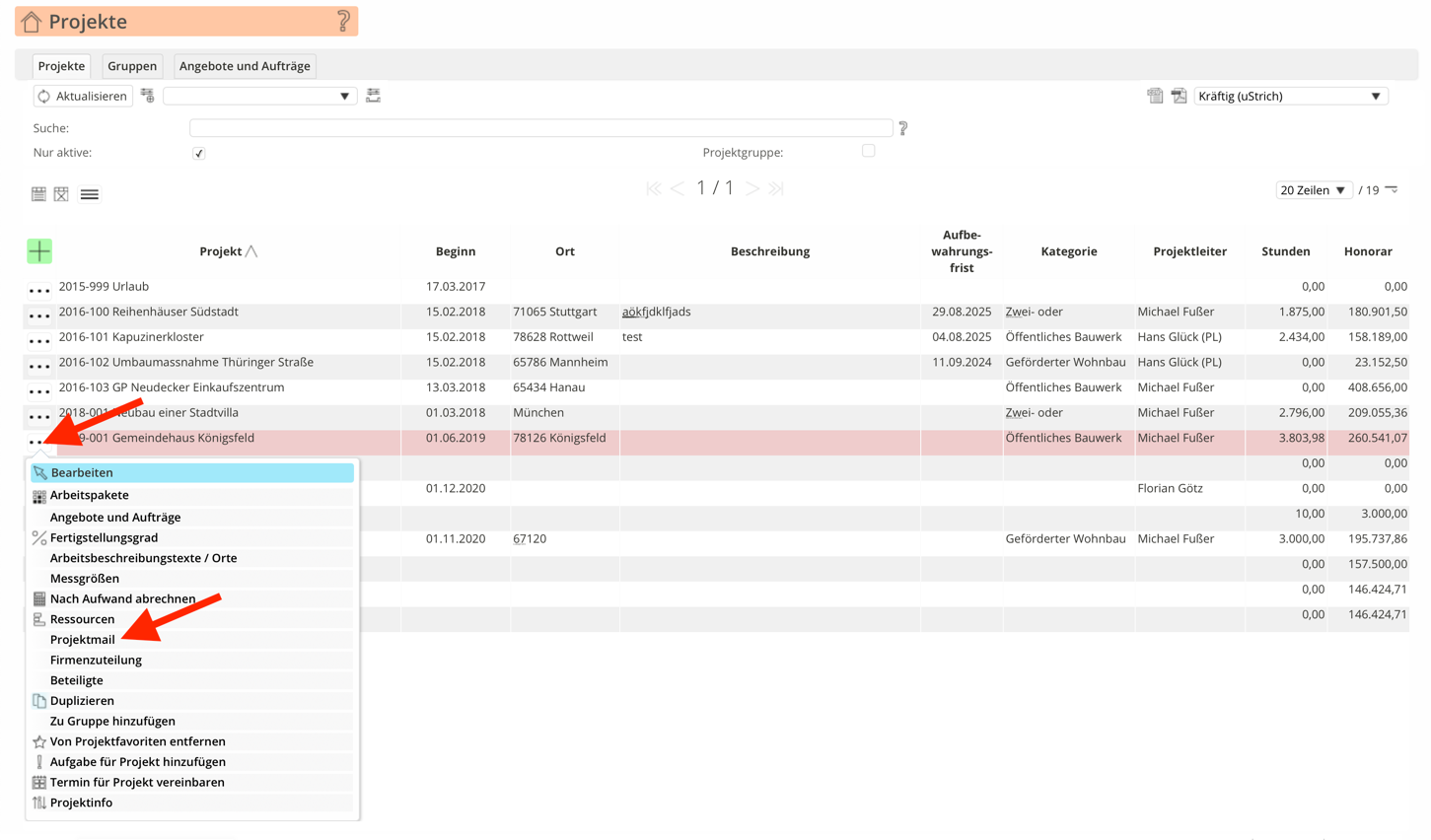Toggle the calendar view icon above the project list
1431x840 pixels.
coord(39,193)
